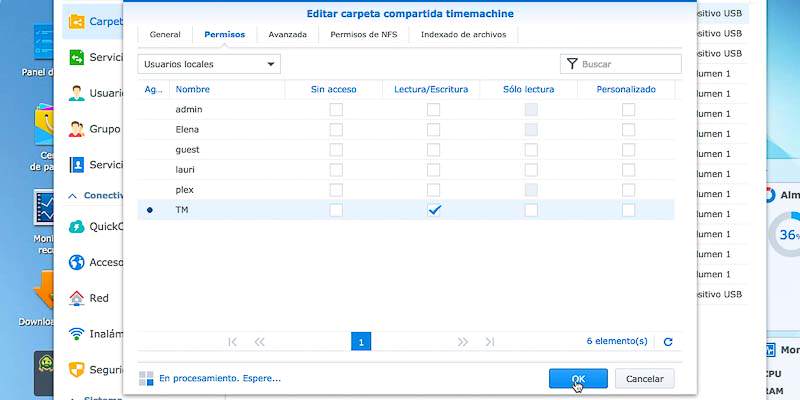Open the Indexado de archivos tab

(x=463, y=35)
